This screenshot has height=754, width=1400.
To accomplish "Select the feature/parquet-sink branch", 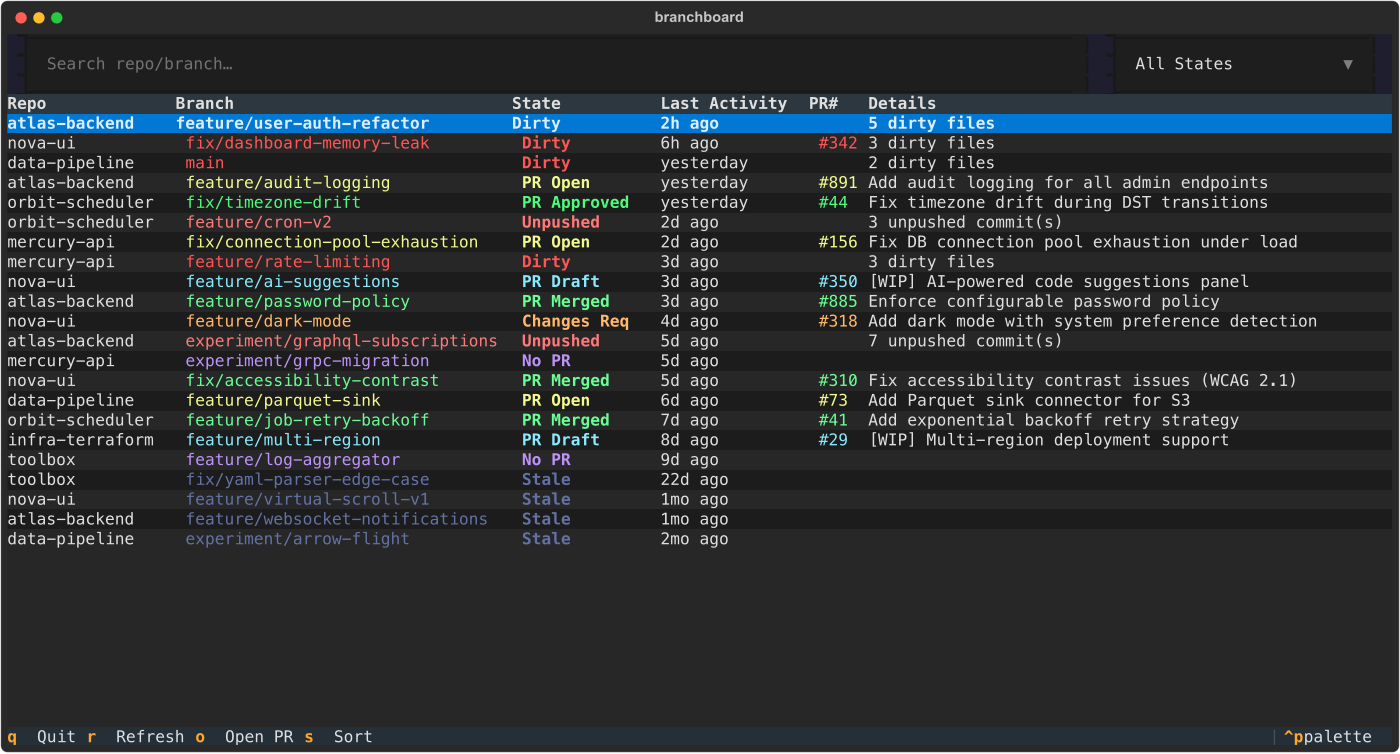I will pos(283,400).
